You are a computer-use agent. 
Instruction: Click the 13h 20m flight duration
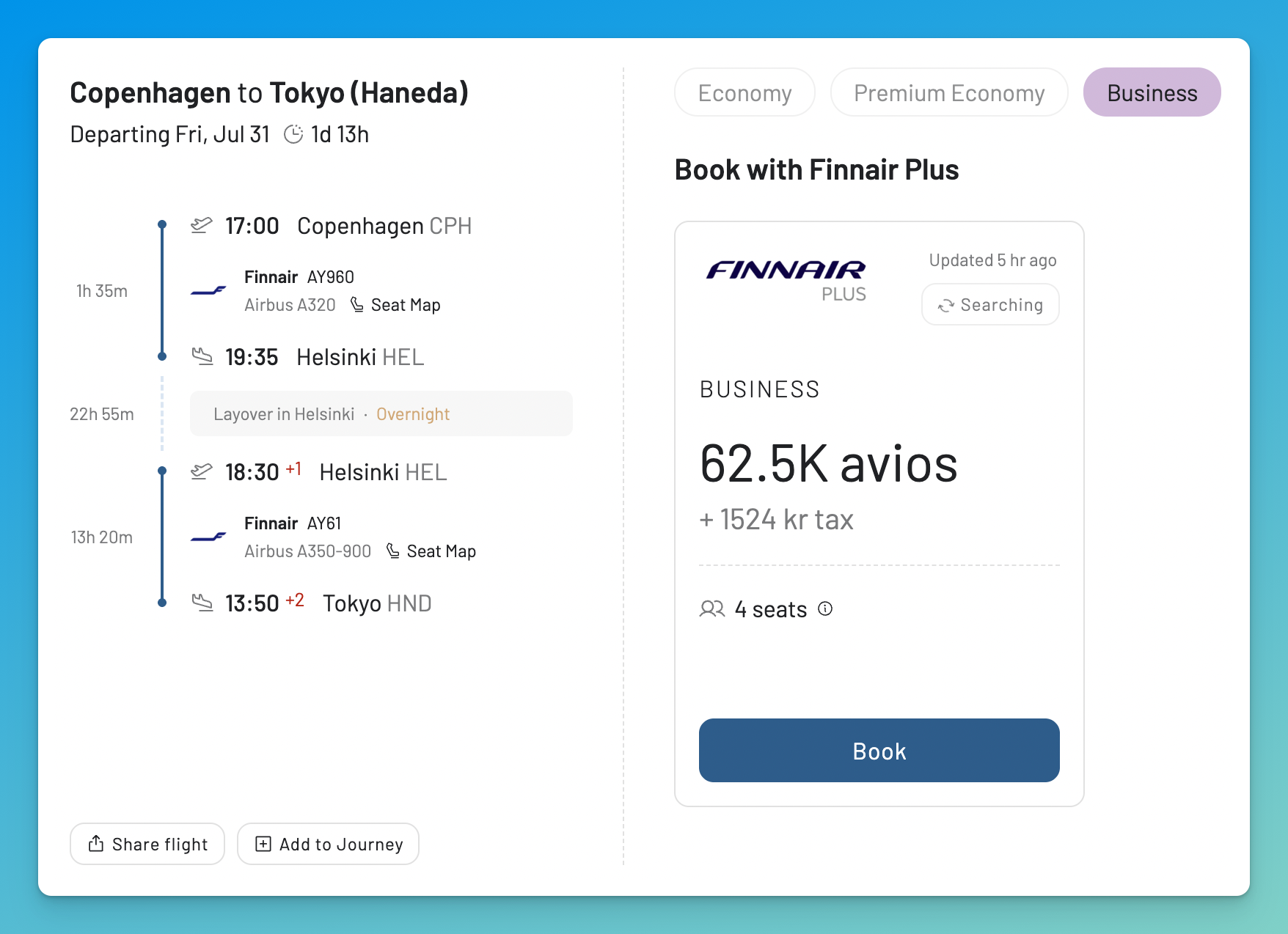point(102,537)
